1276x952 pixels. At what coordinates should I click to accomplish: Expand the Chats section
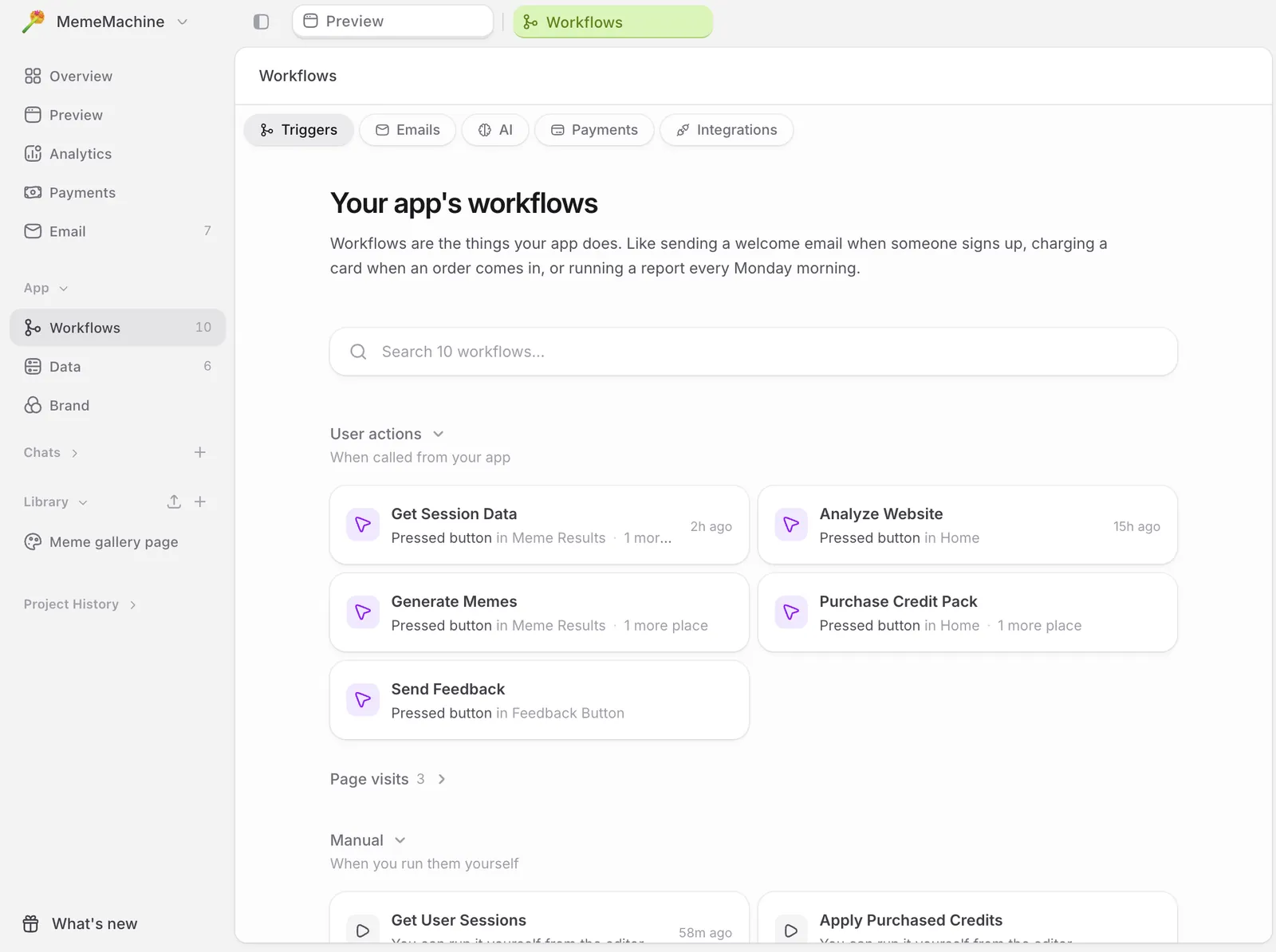pos(51,453)
